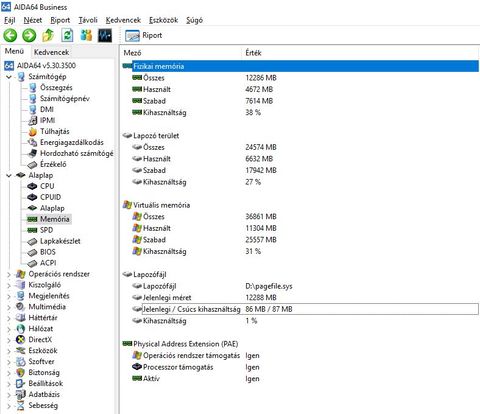Screen dimensions: 480x414
Task: Click the CPU chip icon
Action: pos(32,186)
